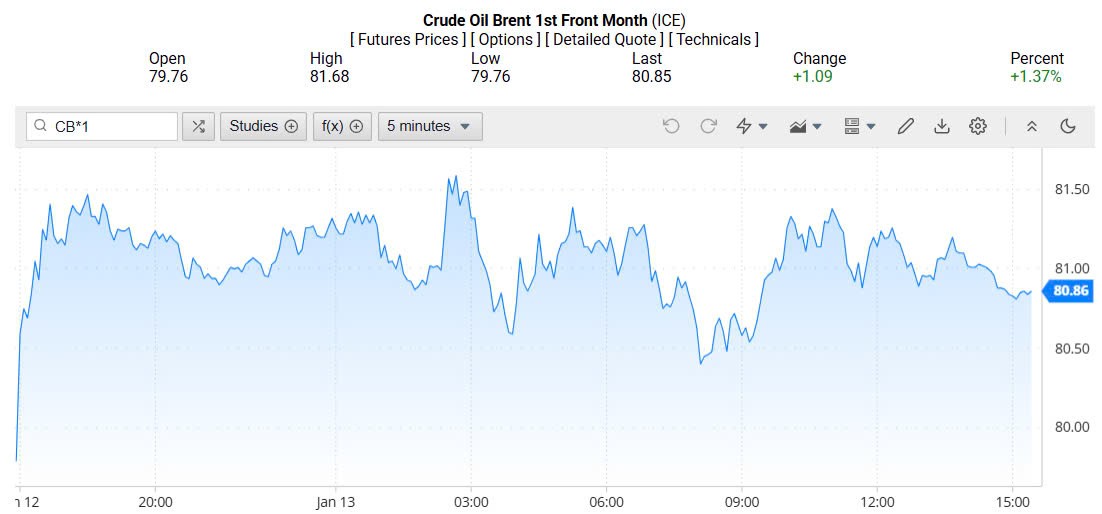Open the 5 minutes interval dropdown
The height and width of the screenshot is (514, 1102).
point(430,126)
